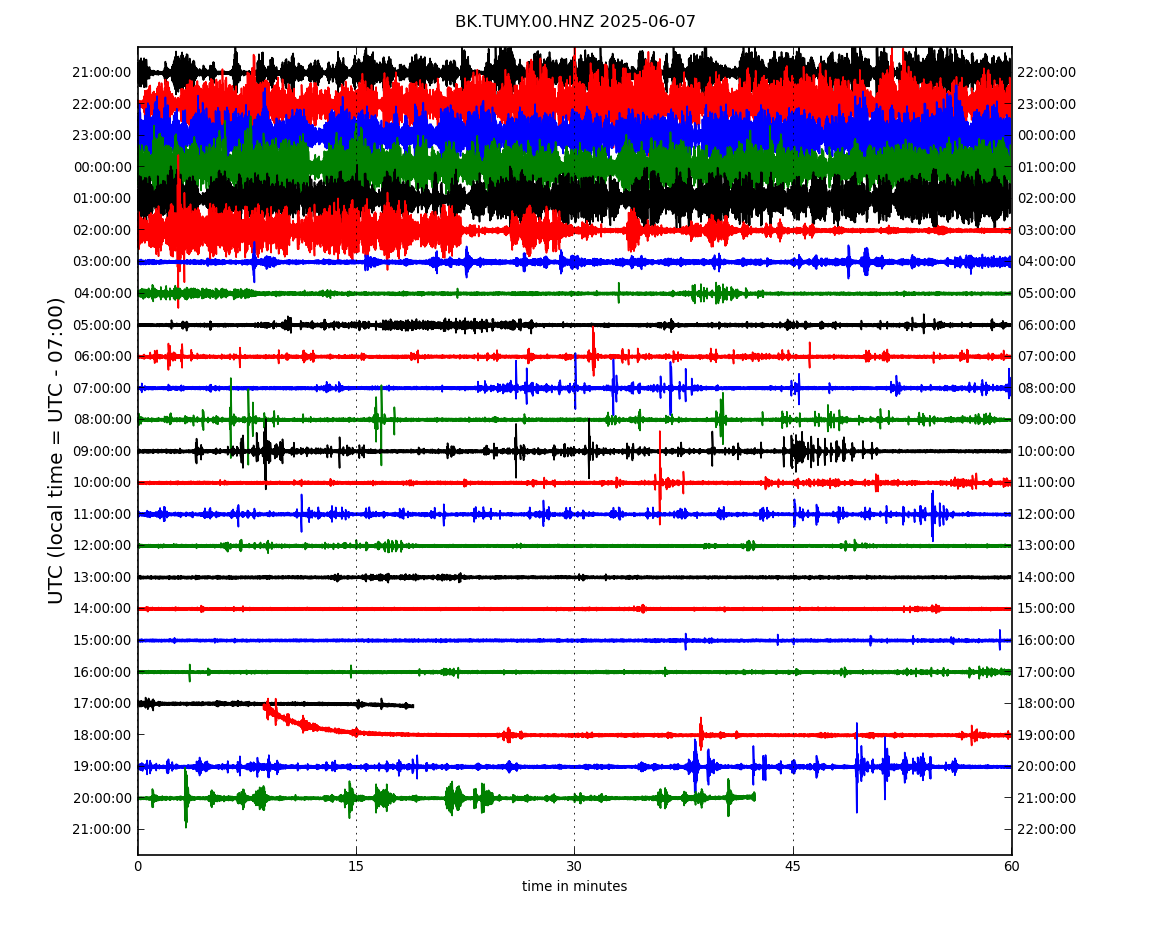Viewport: 1150px width, 950px height.
Task: Pick right-axis local time label 06:00:00
Action: [1047, 325]
